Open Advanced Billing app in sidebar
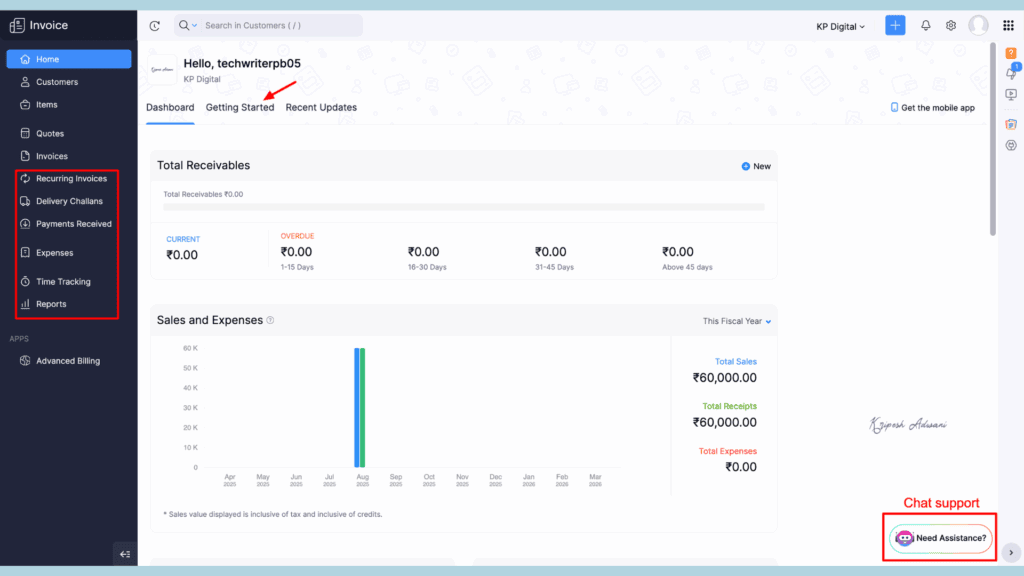The height and width of the screenshot is (576, 1024). (x=68, y=361)
